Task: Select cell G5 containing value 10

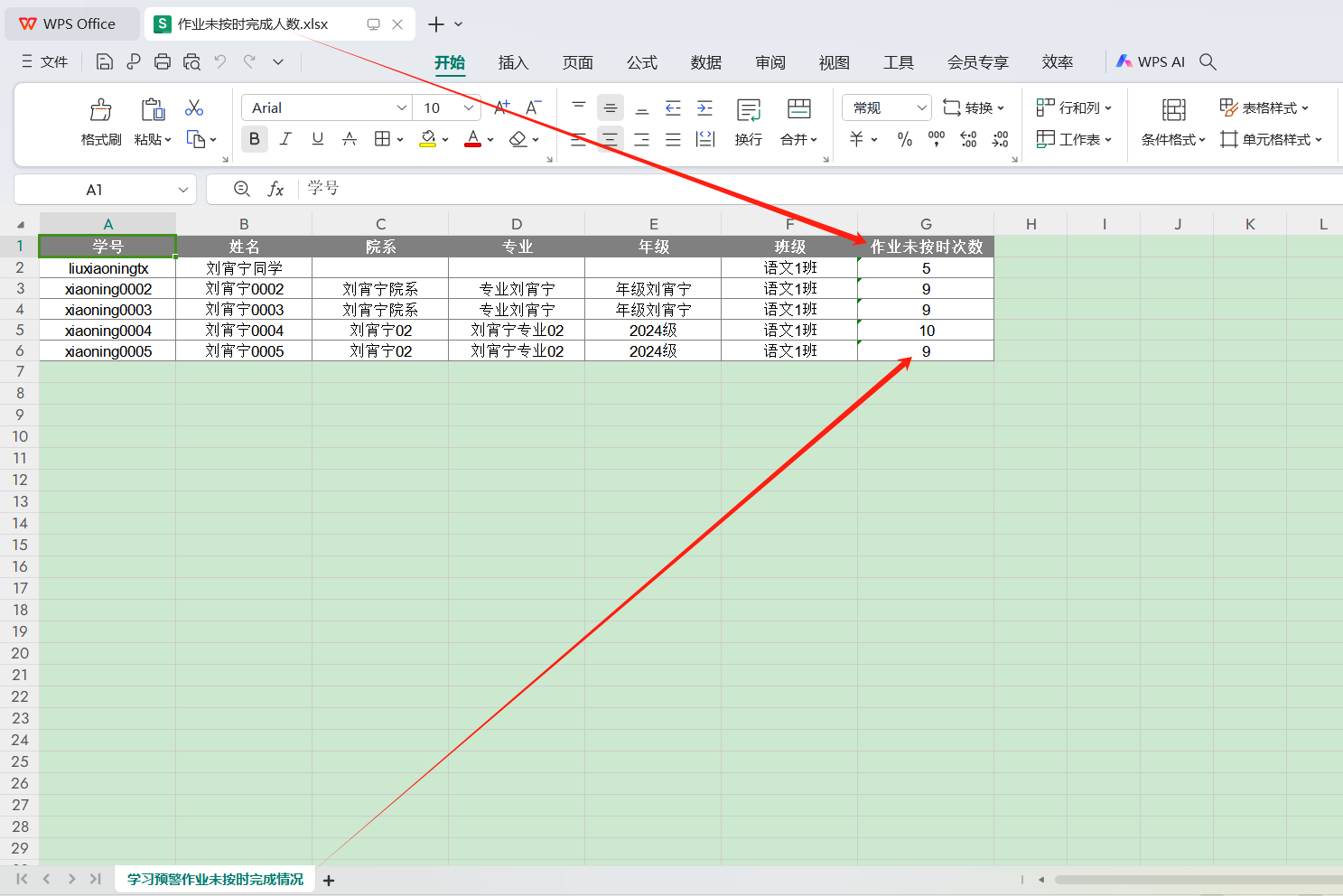Action: 926,331
